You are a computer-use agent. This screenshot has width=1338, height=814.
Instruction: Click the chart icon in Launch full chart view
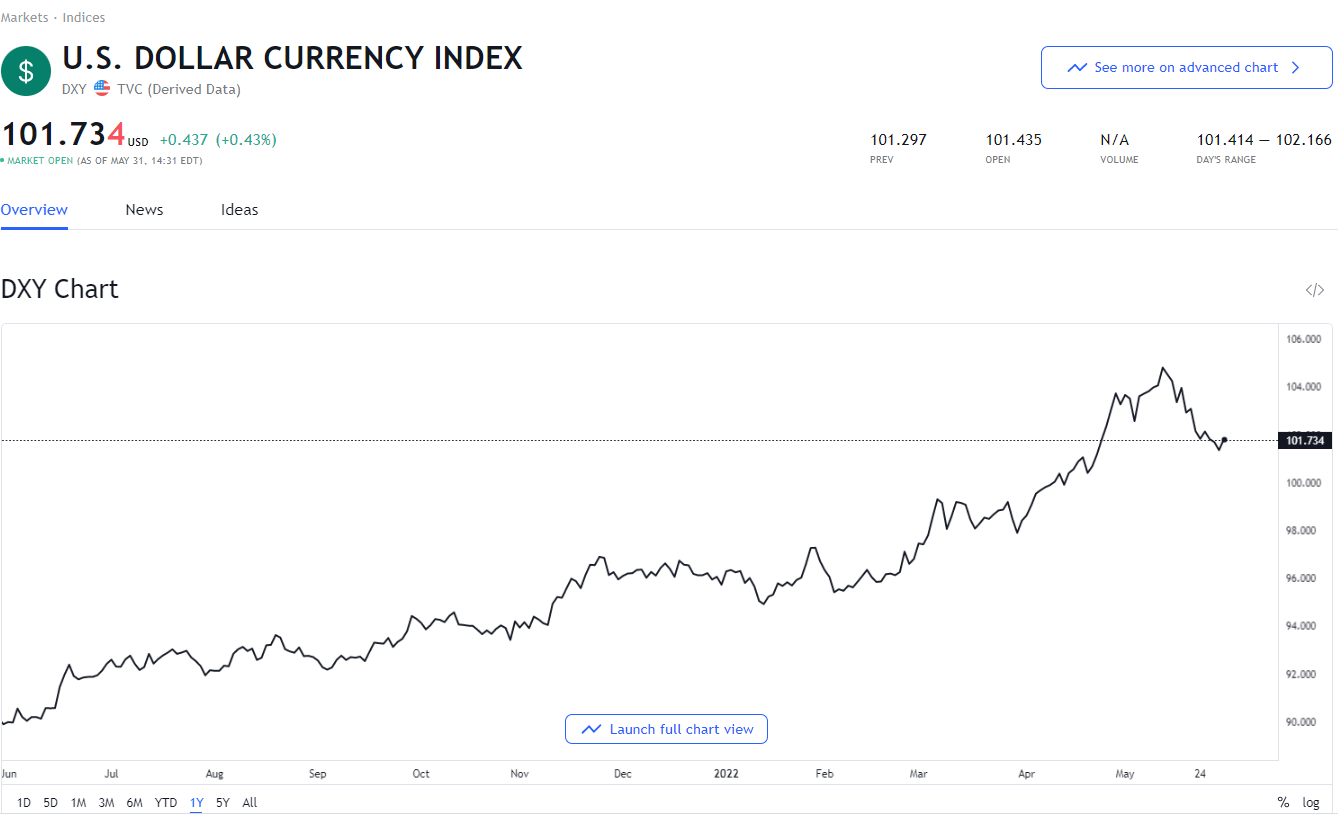click(x=591, y=730)
